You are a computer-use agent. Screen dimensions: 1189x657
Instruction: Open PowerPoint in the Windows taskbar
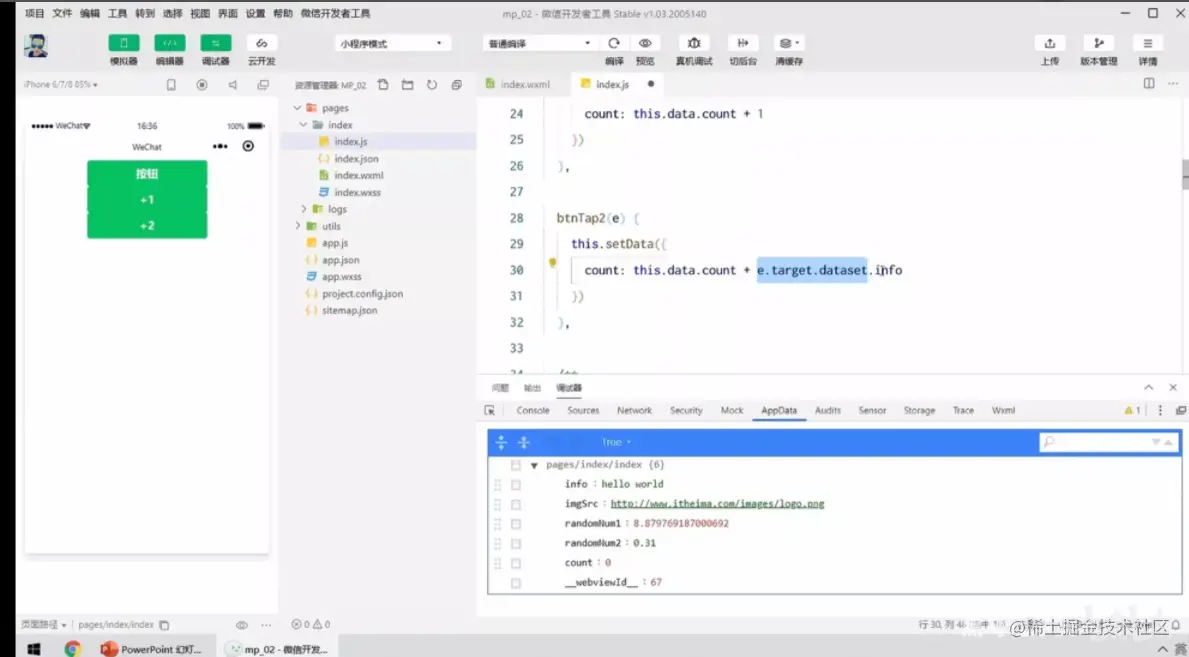point(152,649)
